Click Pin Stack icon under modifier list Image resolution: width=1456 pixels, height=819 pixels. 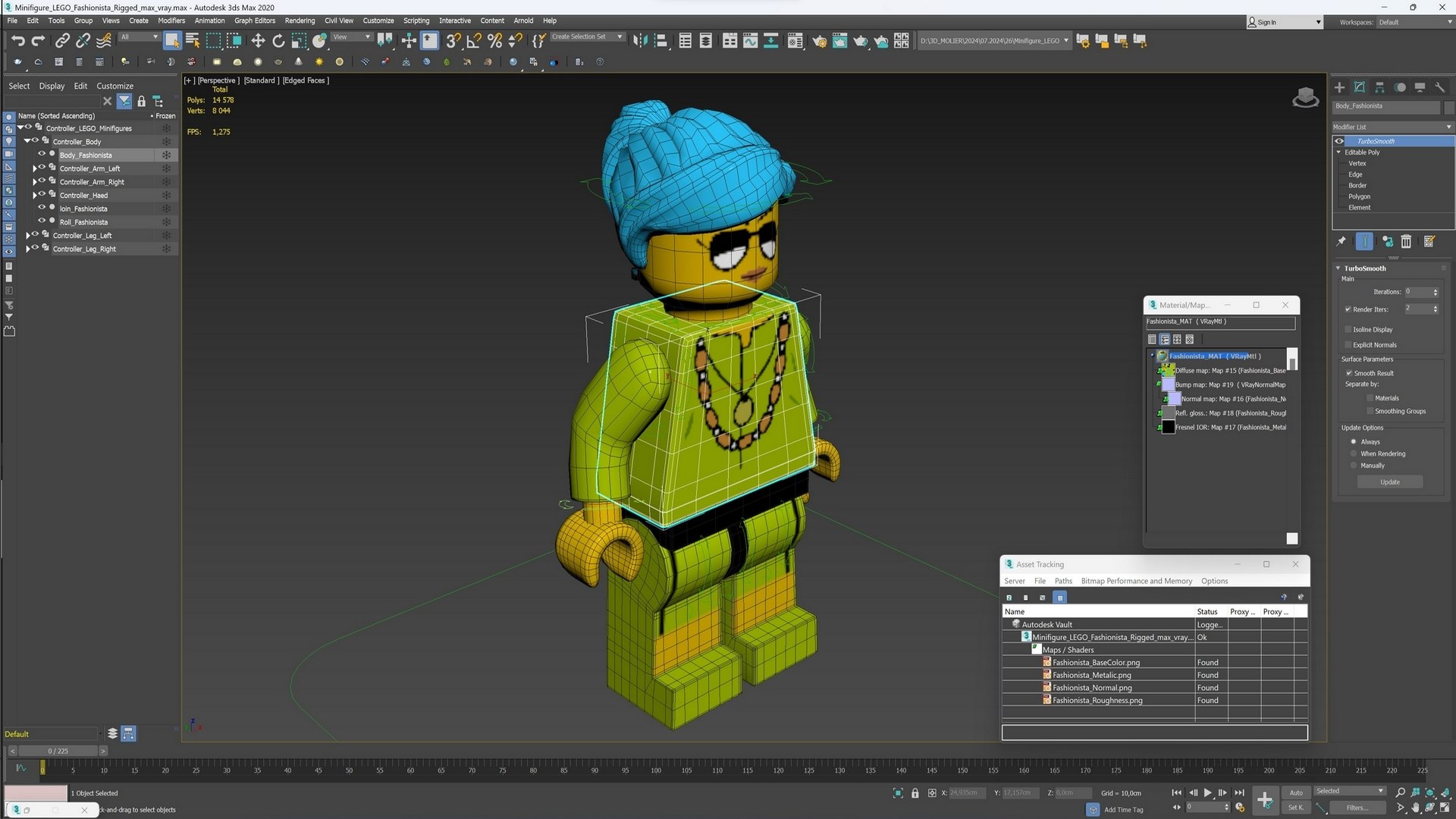click(x=1341, y=241)
